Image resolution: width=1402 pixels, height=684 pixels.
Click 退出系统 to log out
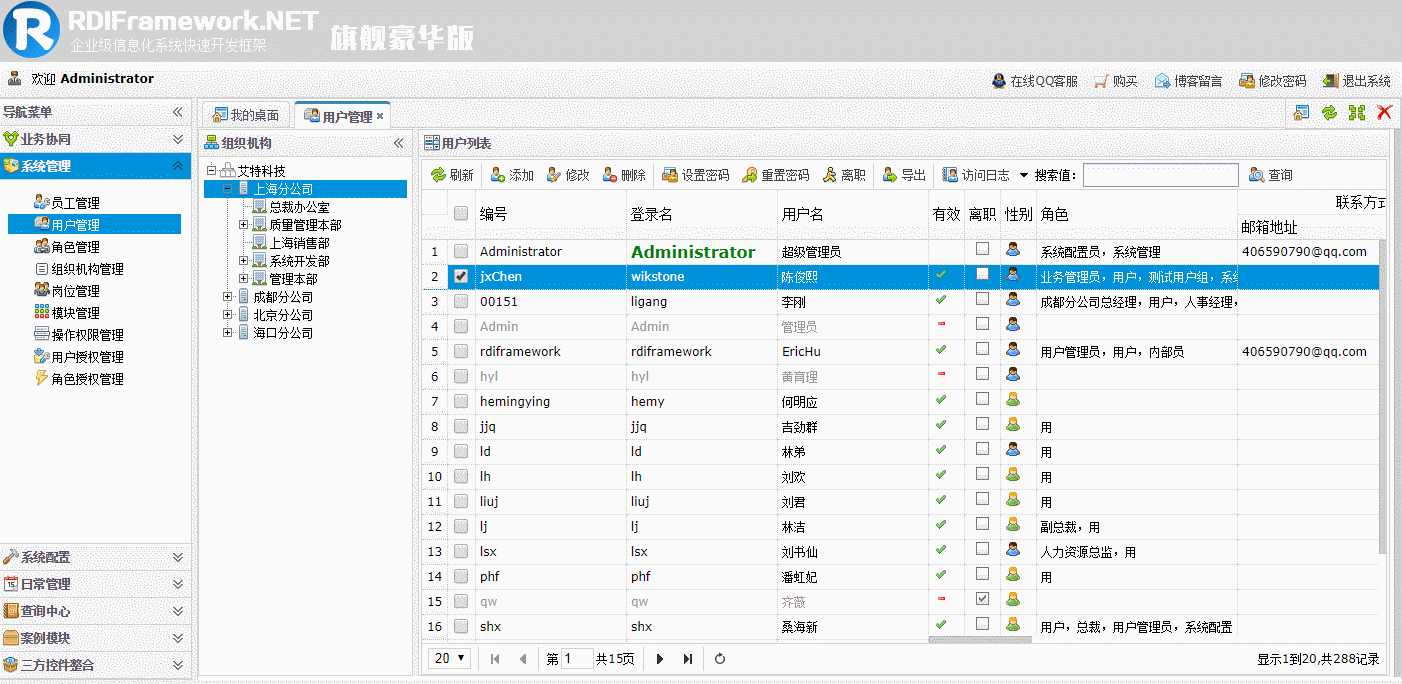1357,81
